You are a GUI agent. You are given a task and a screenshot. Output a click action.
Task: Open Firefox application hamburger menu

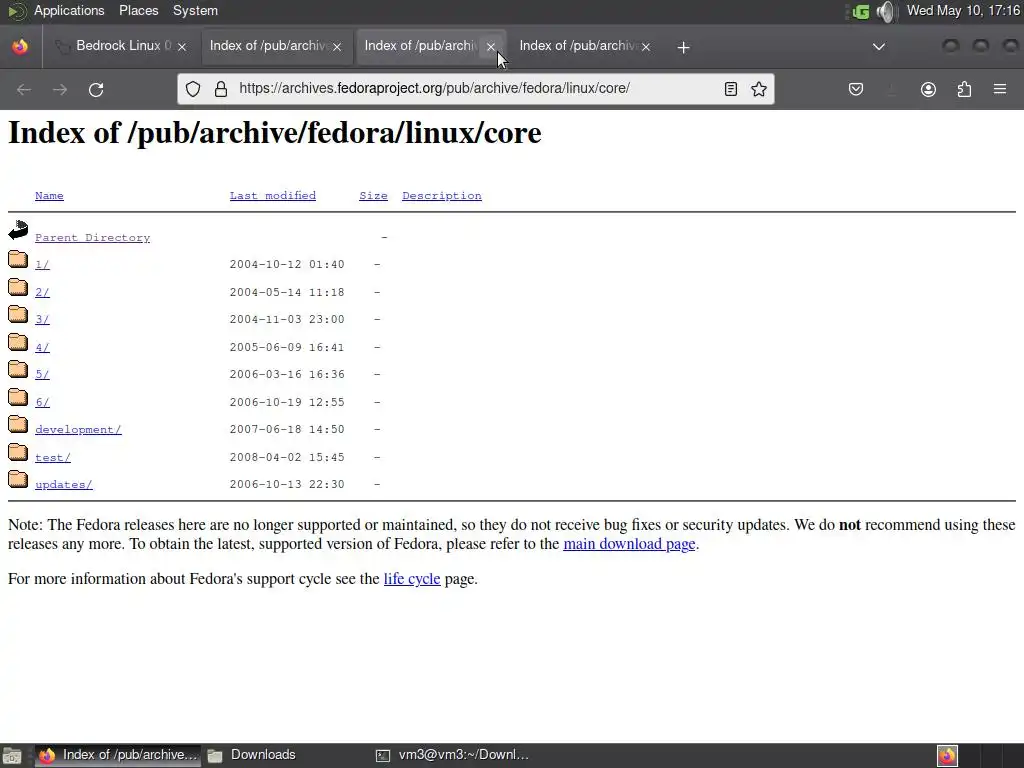[x=1000, y=89]
